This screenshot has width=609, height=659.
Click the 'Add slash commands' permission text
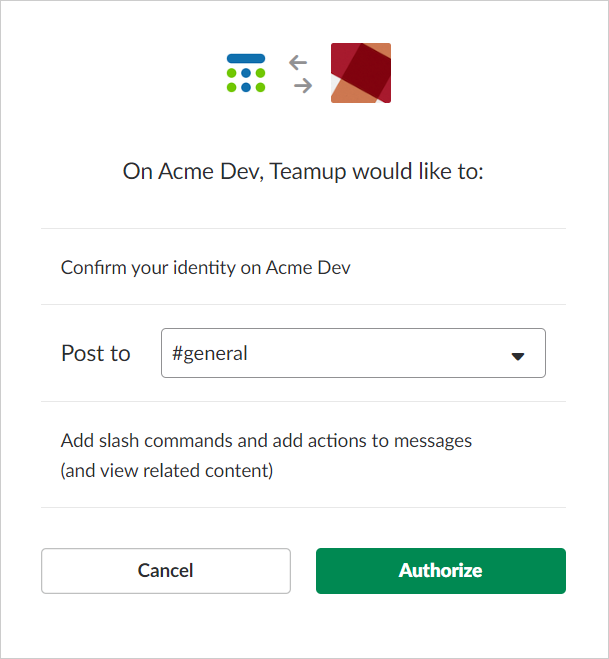266,441
